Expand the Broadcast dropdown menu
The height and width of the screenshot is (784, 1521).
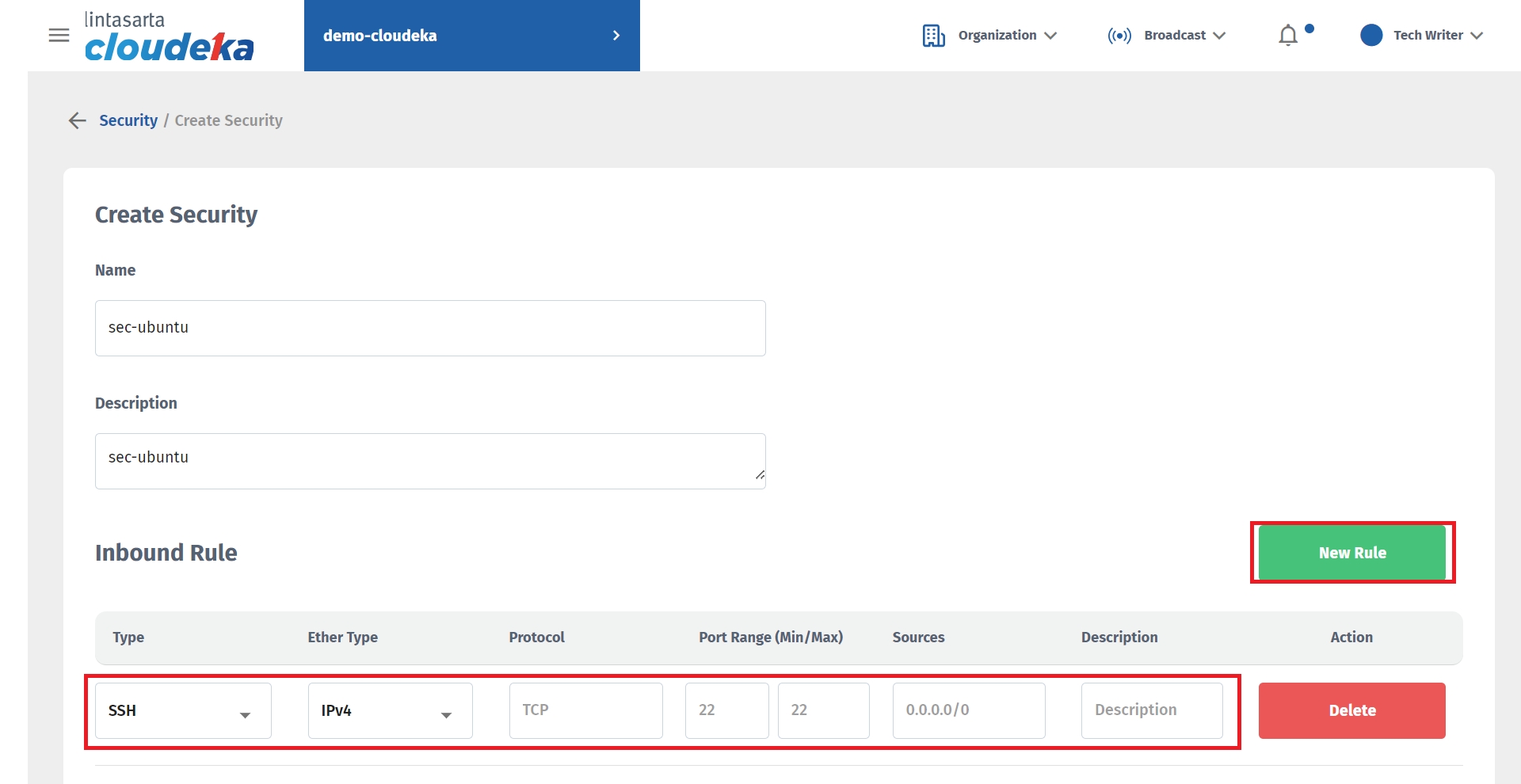(x=1184, y=36)
